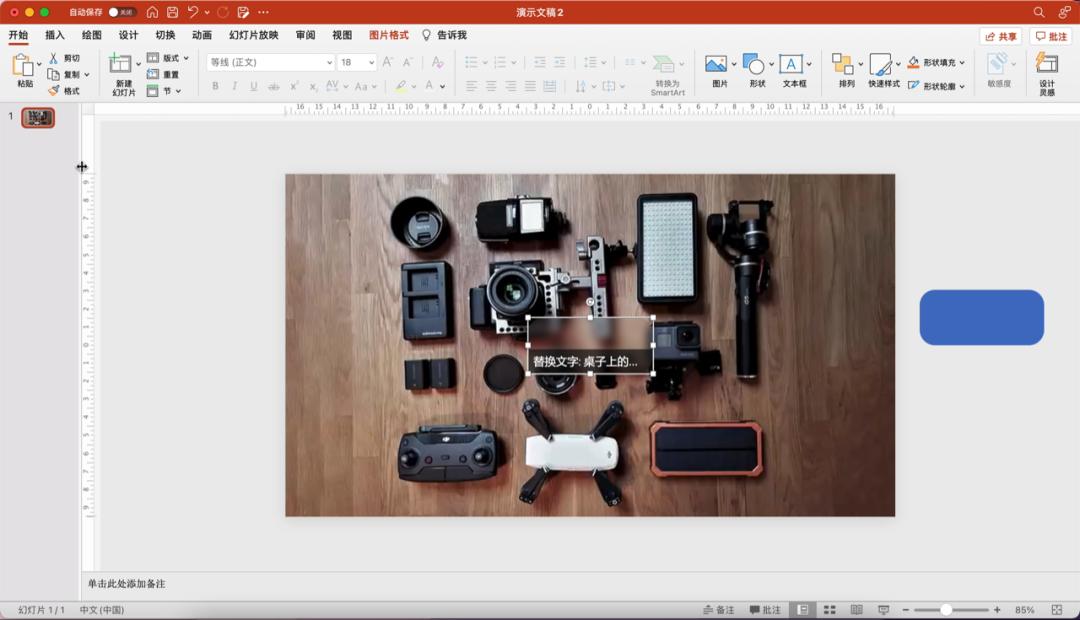This screenshot has width=1080, height=620.
Task: Toggle the 备注 notes pane in status bar
Action: point(718,610)
